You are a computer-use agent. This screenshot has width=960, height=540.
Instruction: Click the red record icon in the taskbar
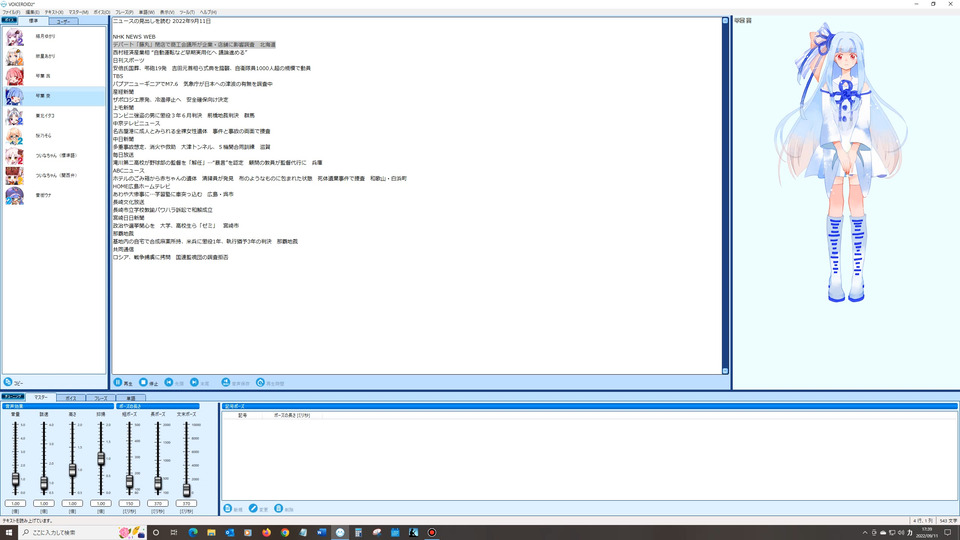pyautogui.click(x=432, y=533)
